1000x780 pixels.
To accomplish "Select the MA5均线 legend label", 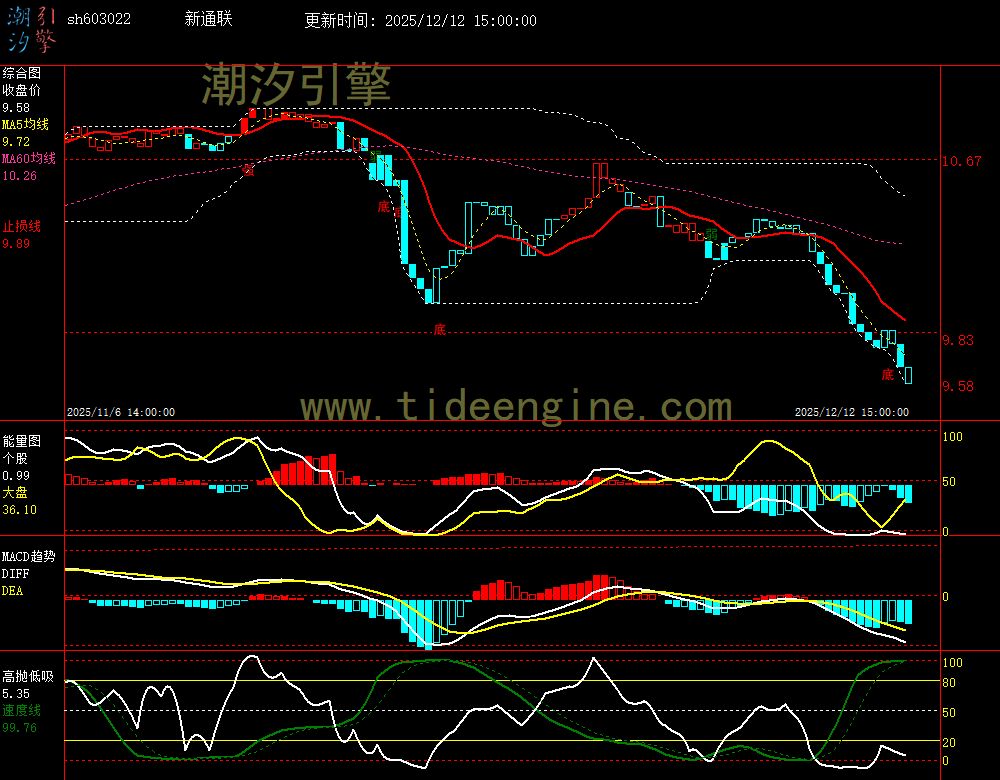I will 29,124.
